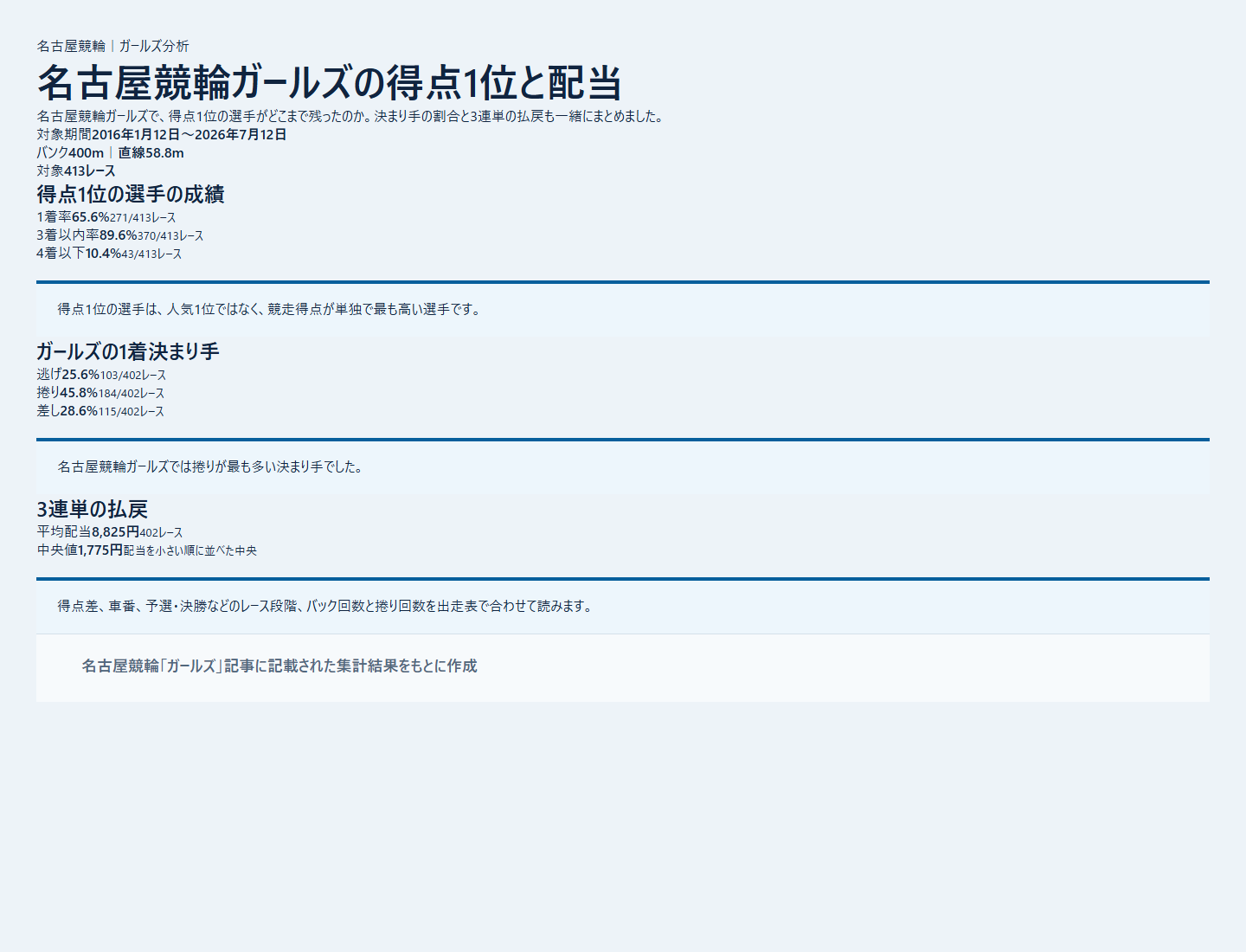Click the track info 'バンク400m｜直線58.8m'
1246x952 pixels.
coord(110,152)
